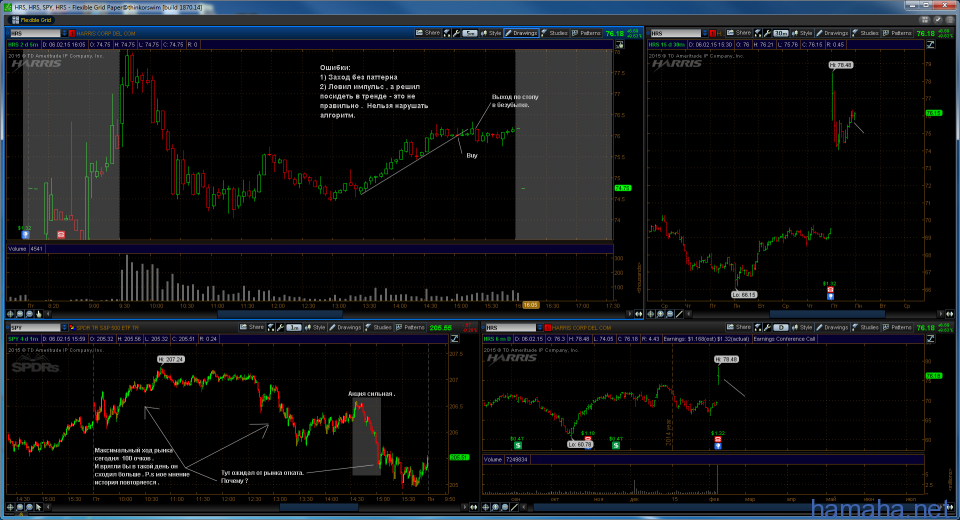The width and height of the screenshot is (960, 520).
Task: Open symbol dropdown of top-right HRS field
Action: click(x=705, y=33)
